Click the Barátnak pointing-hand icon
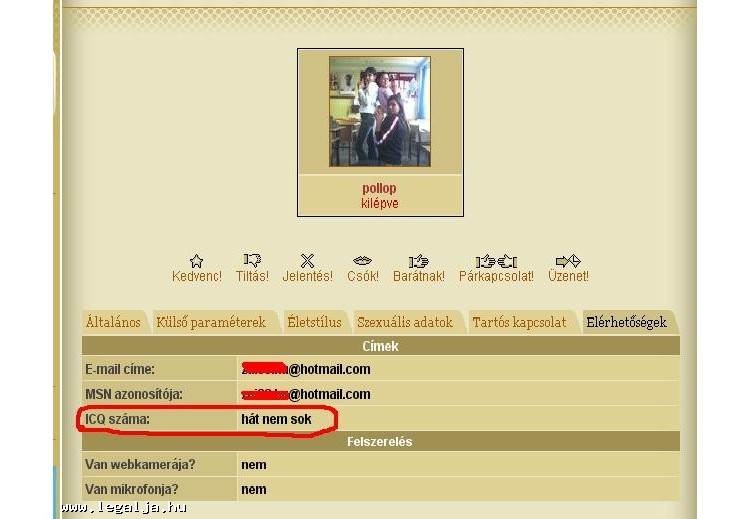The image size is (750, 519). point(419,261)
